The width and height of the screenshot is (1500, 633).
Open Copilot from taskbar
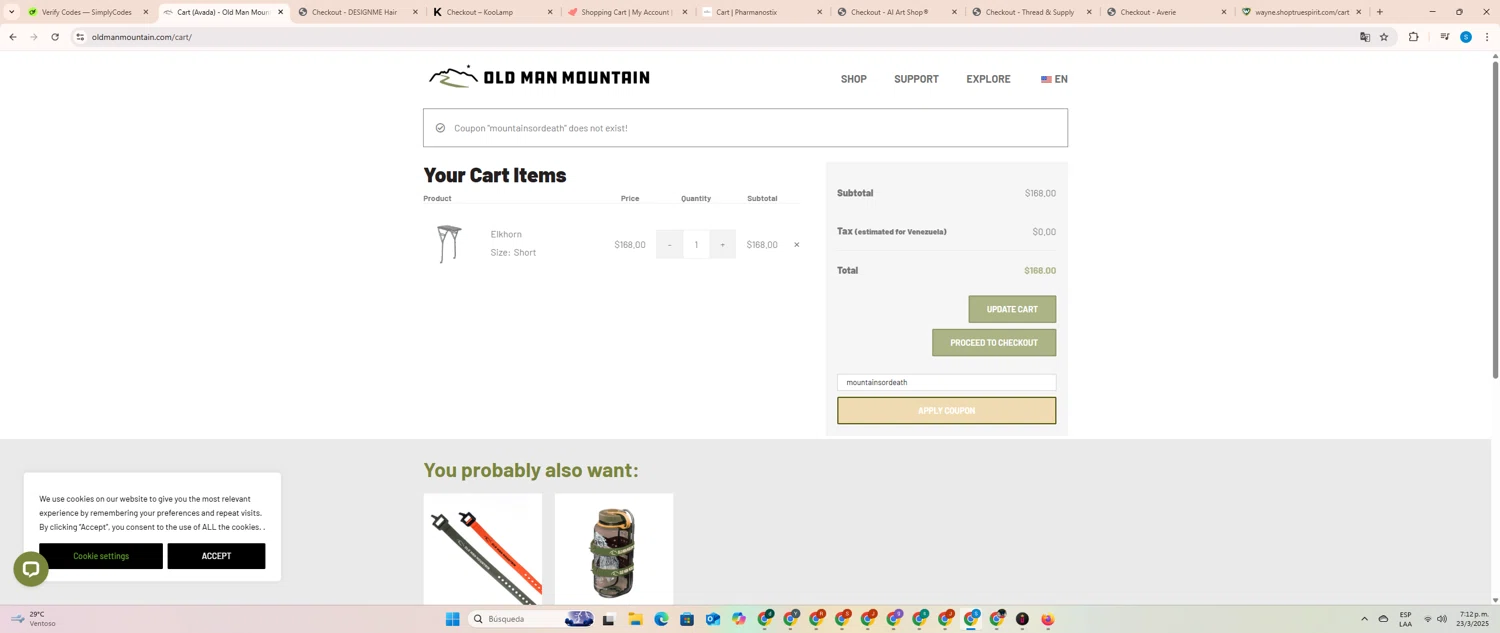click(x=739, y=619)
